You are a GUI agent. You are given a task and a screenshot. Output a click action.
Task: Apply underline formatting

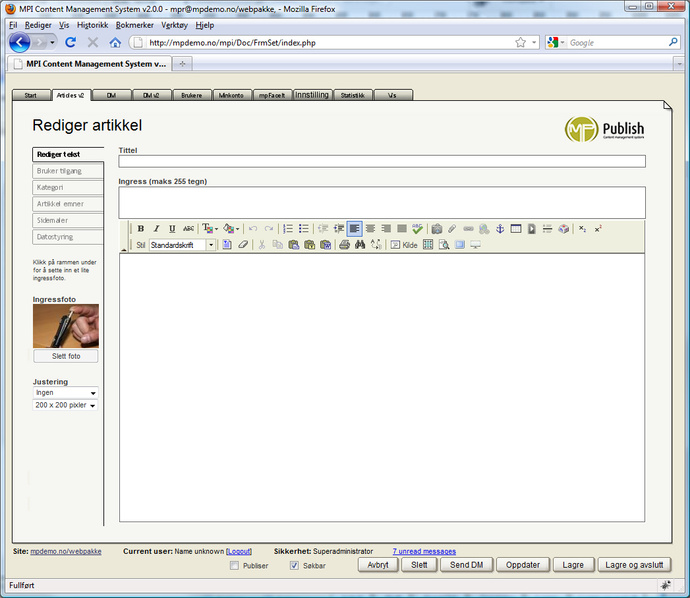coord(172,229)
